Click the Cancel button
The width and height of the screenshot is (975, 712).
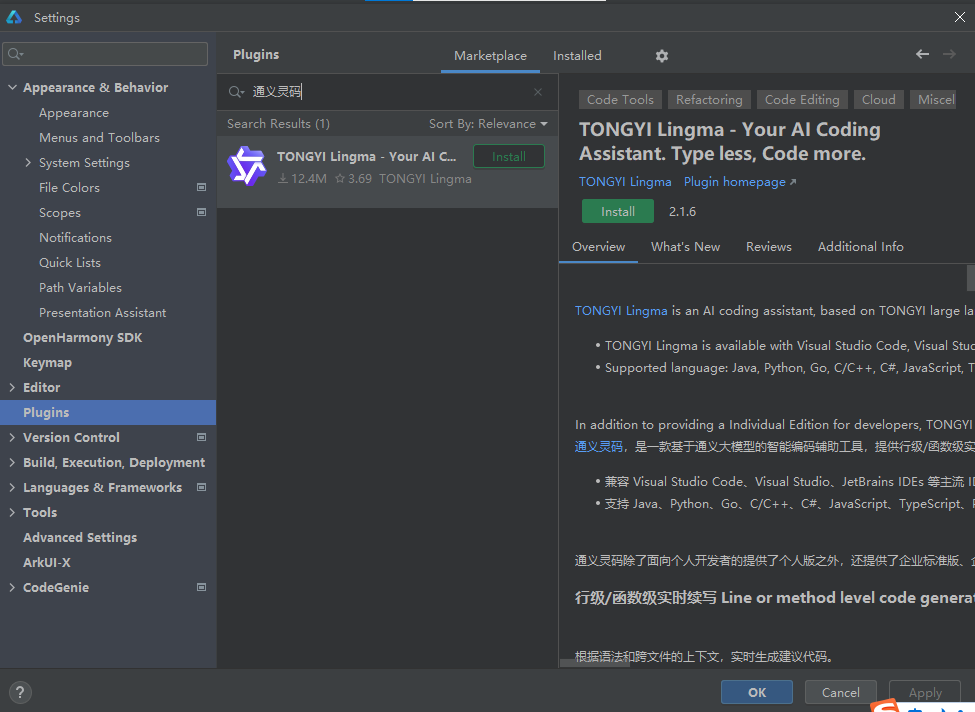(841, 692)
